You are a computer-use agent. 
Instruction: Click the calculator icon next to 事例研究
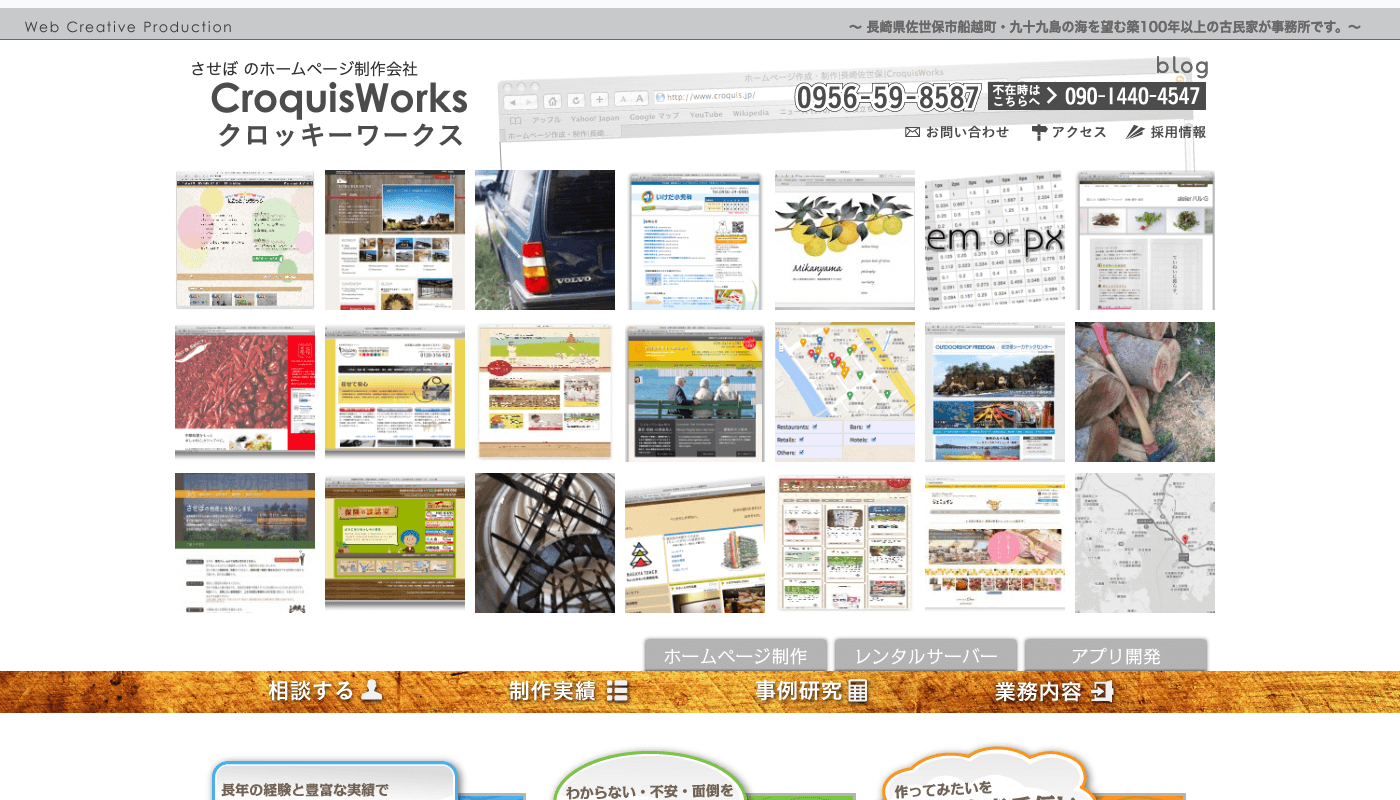857,691
